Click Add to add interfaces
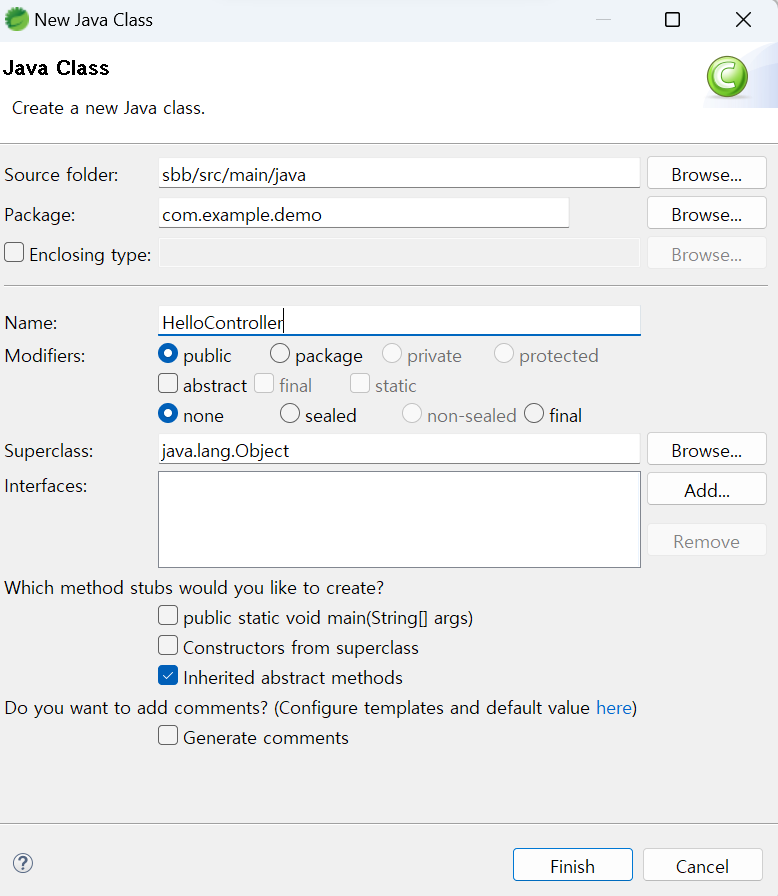This screenshot has height=896, width=778. 706,490
